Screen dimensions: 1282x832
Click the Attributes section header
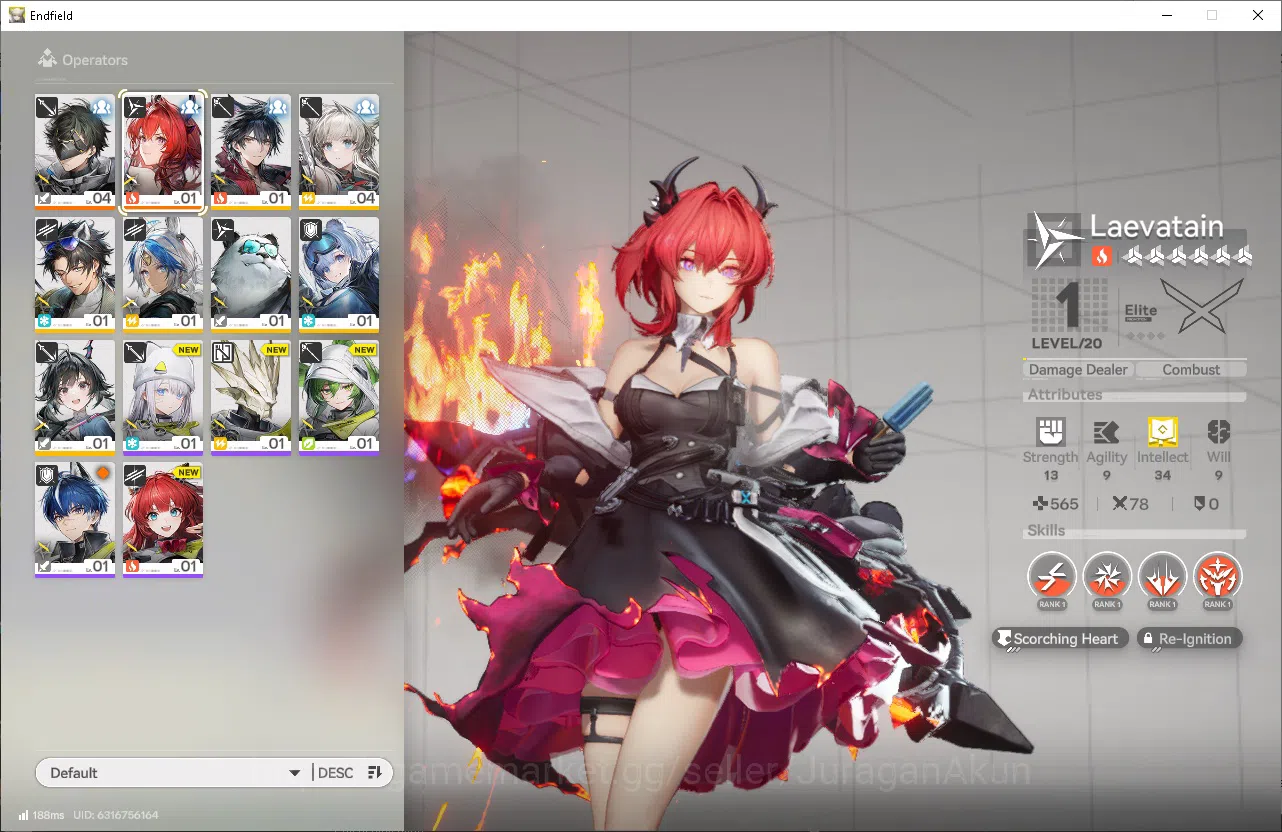[x=1065, y=394]
